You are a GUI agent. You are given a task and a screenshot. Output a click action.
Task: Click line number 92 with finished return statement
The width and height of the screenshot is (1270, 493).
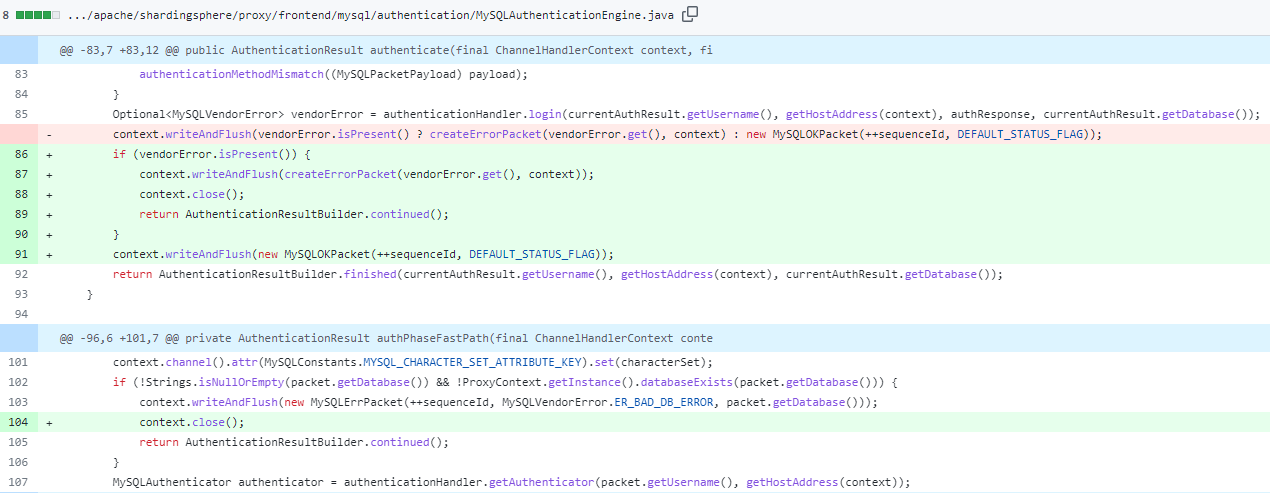[x=21, y=274]
